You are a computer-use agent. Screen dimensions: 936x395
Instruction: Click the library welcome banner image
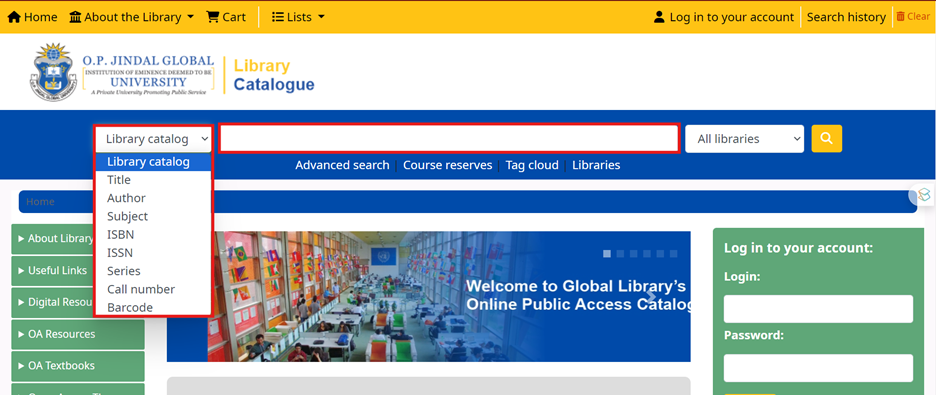pos(429,297)
